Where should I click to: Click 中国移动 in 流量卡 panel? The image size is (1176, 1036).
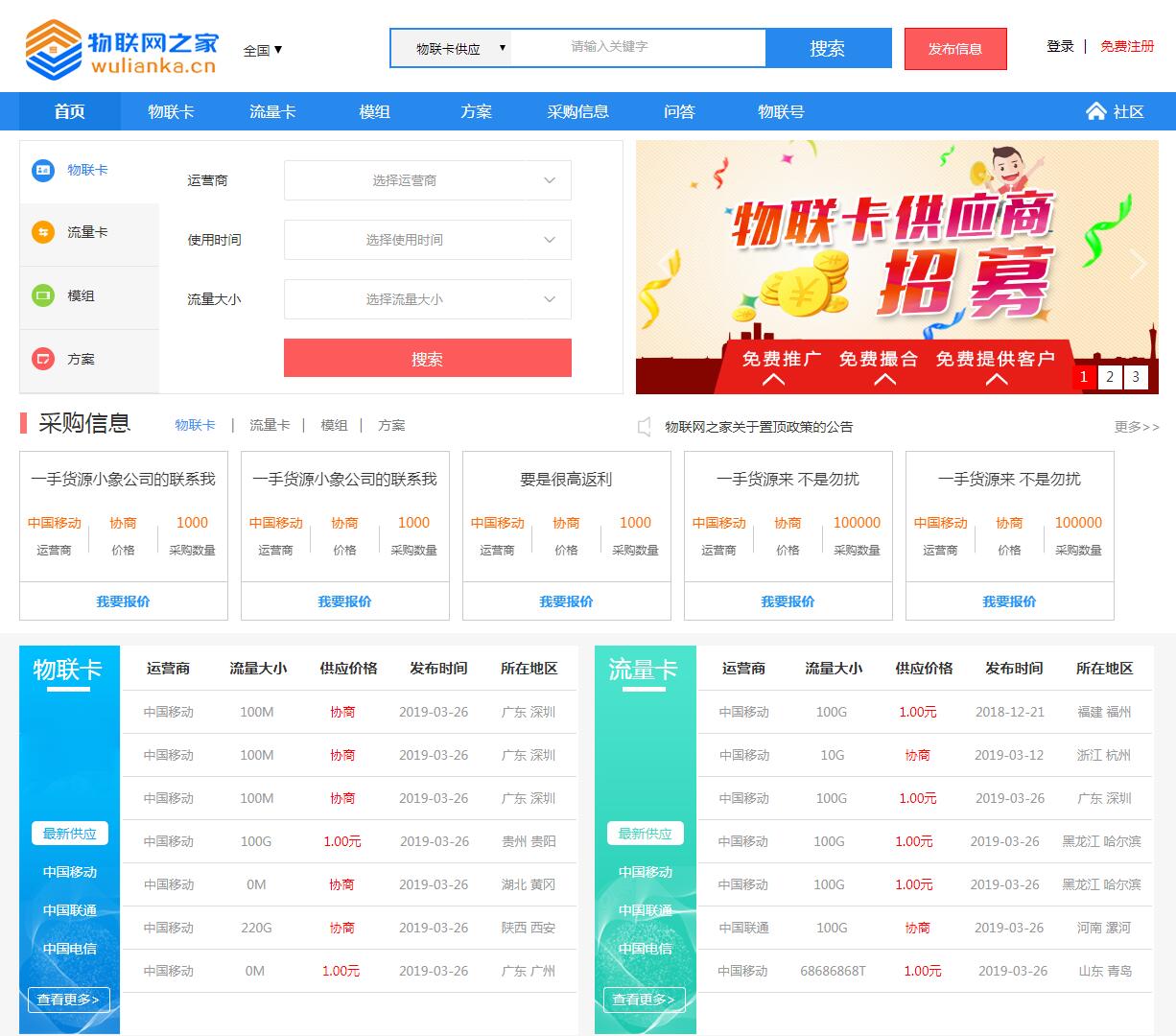646,872
